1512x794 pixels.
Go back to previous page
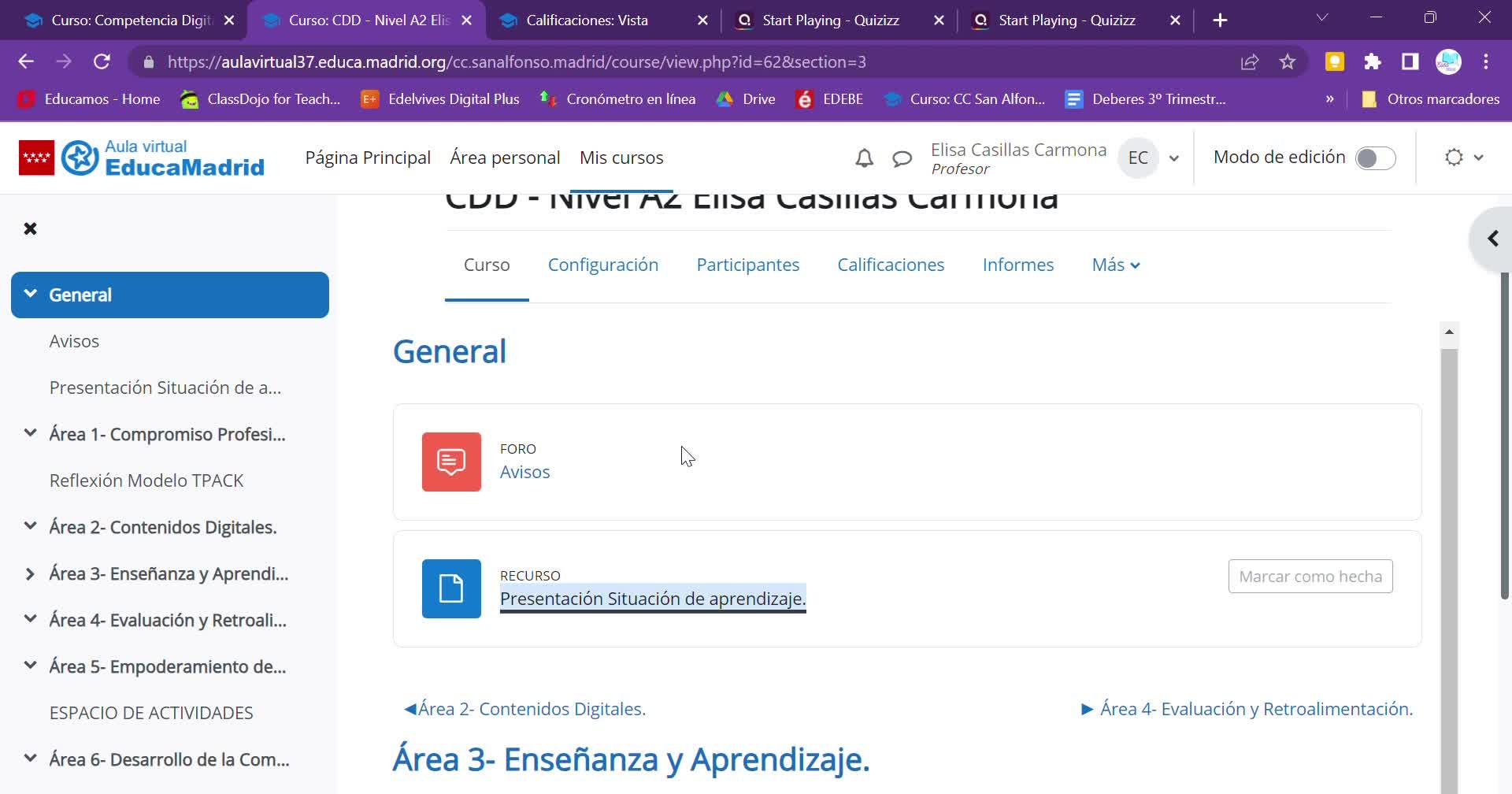tap(26, 61)
